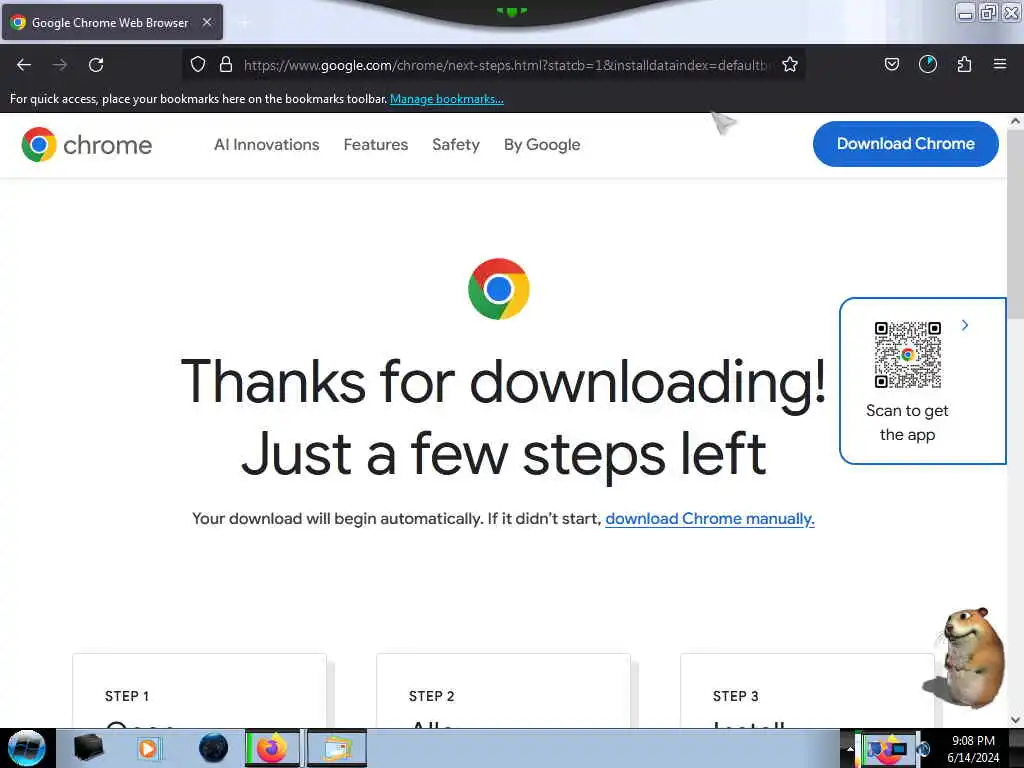Click the Chrome logo in site header
This screenshot has width=1024, height=768.
[x=86, y=144]
